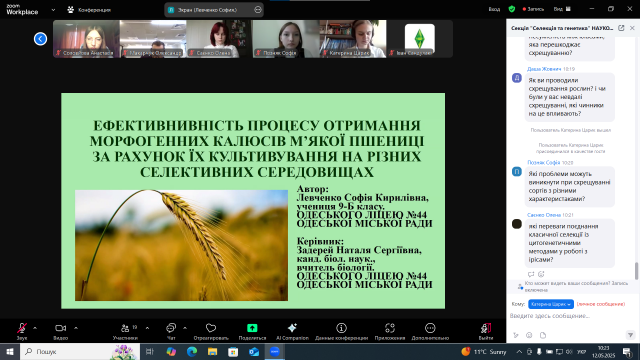Open Outlook from taskbar
Viewport: 640px width, 360px height.
254,351
